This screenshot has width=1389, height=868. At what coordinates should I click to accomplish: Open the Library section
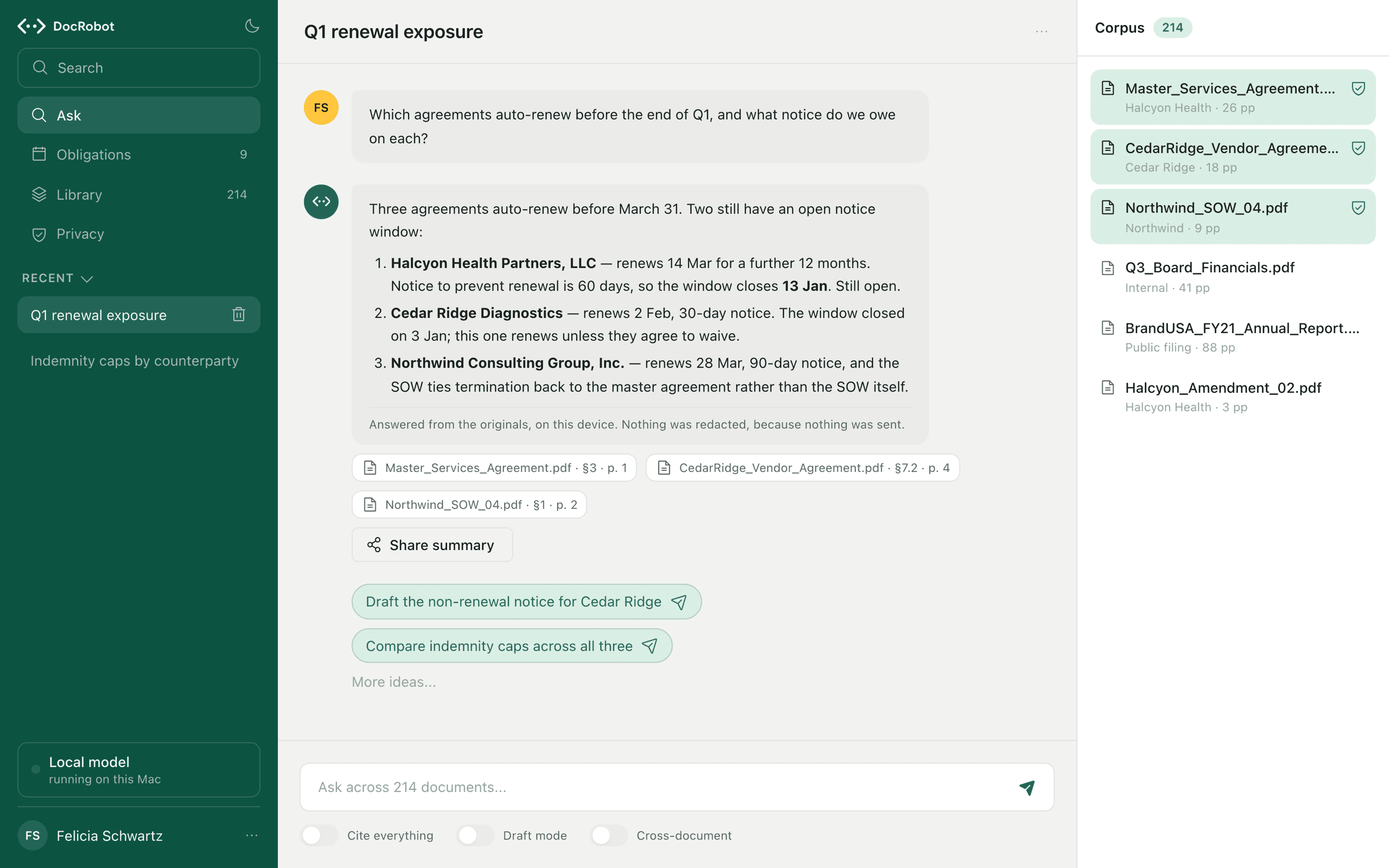139,195
